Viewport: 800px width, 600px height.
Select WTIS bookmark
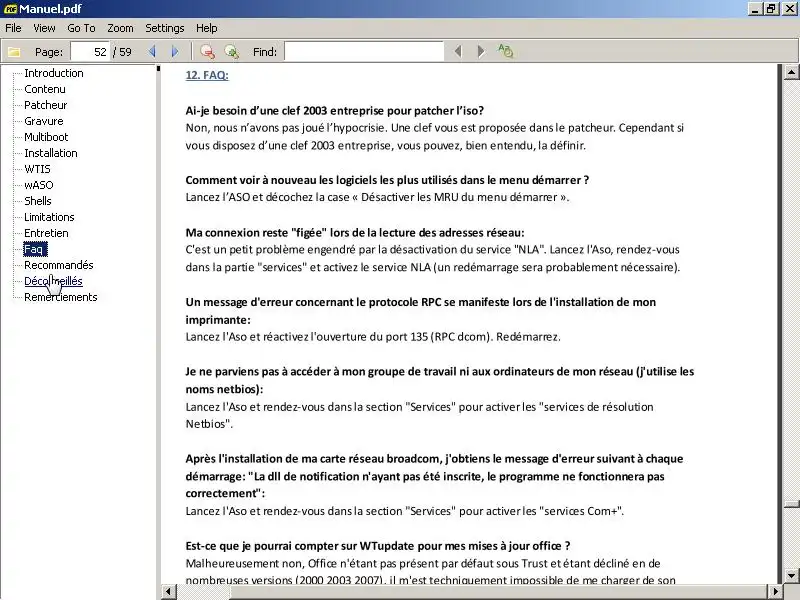point(37,169)
